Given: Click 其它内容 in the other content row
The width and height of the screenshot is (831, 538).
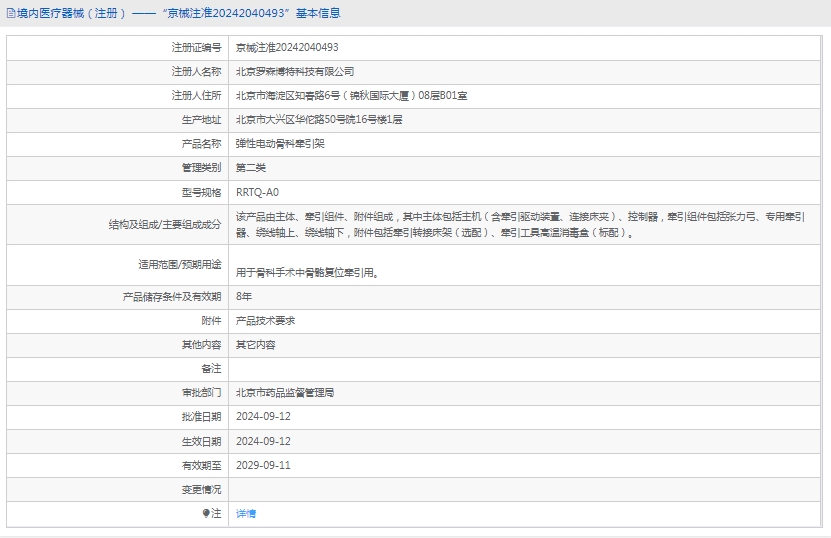Looking at the screenshot, I should pos(255,345).
